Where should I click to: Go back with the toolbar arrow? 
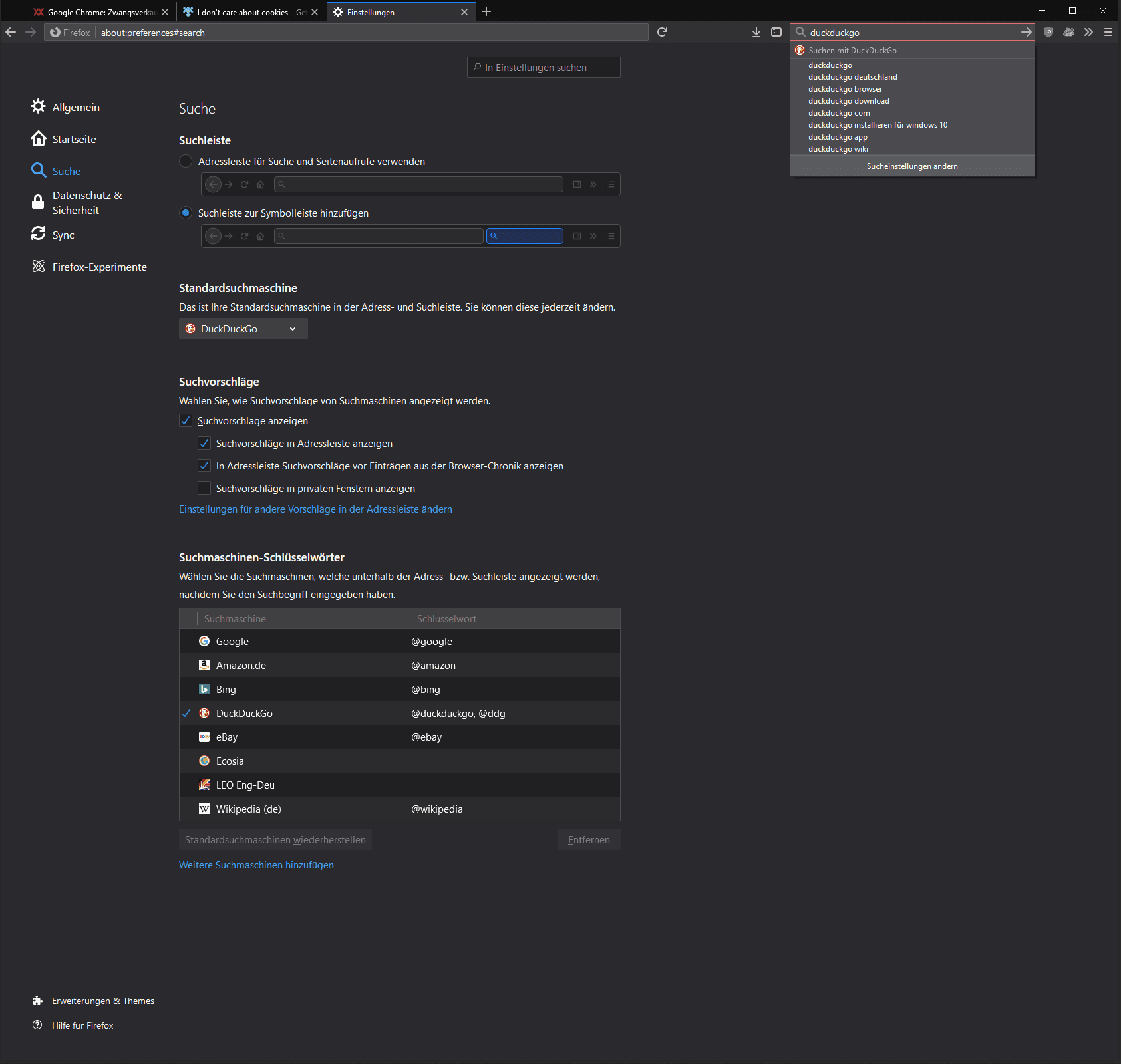tap(11, 32)
